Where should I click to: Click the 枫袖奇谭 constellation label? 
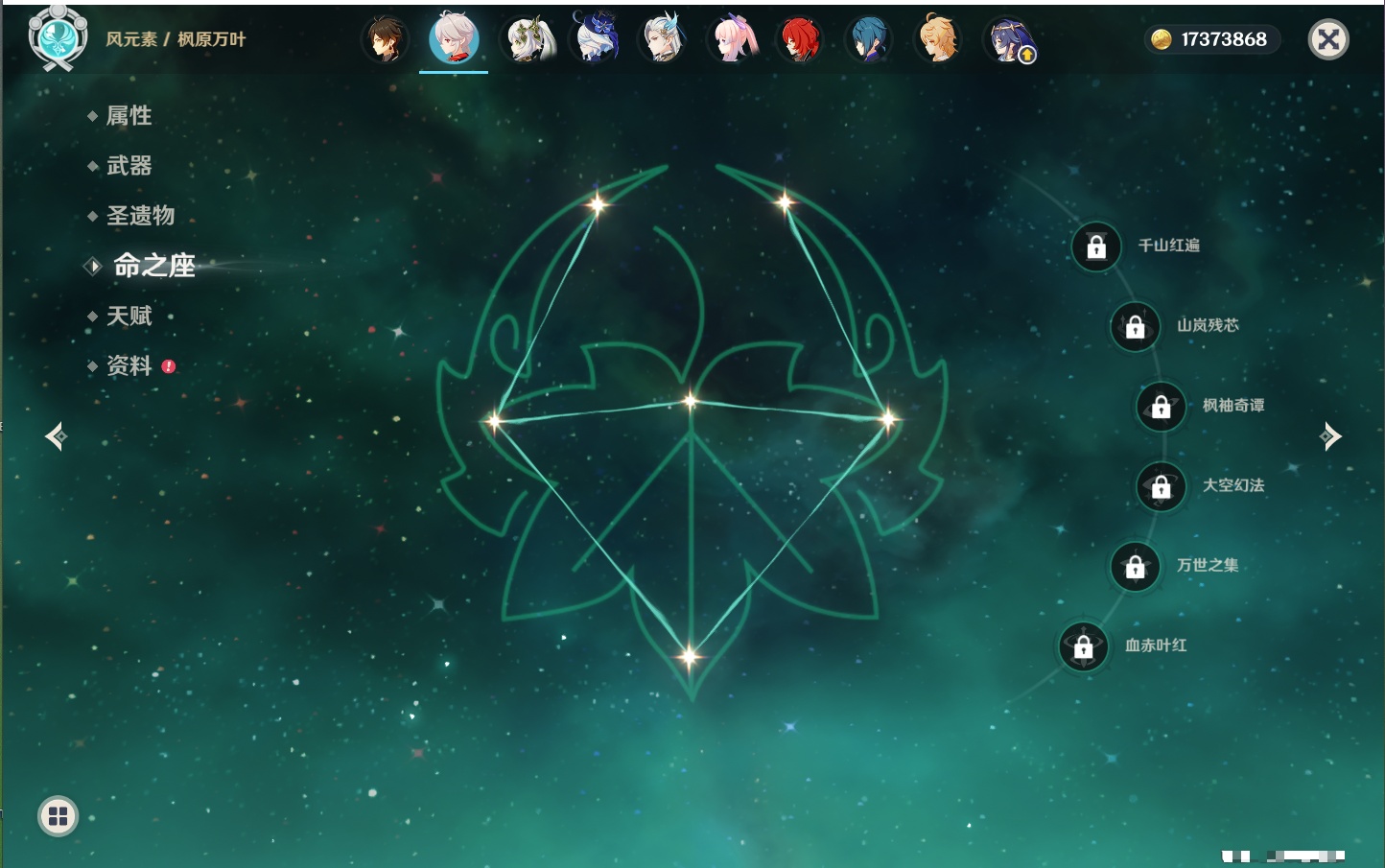pyautogui.click(x=1233, y=406)
